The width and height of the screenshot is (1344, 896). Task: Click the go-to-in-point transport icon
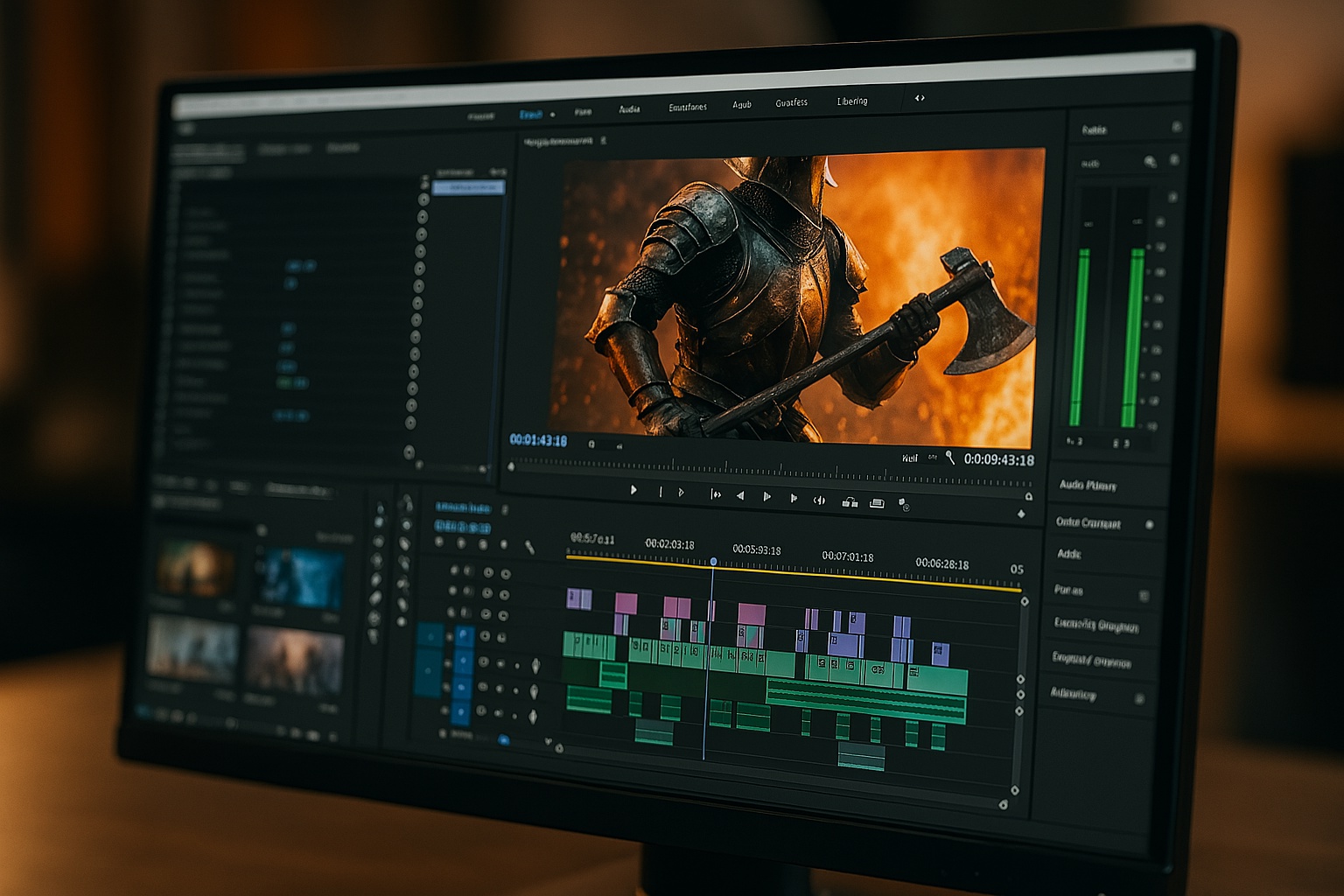(x=715, y=494)
